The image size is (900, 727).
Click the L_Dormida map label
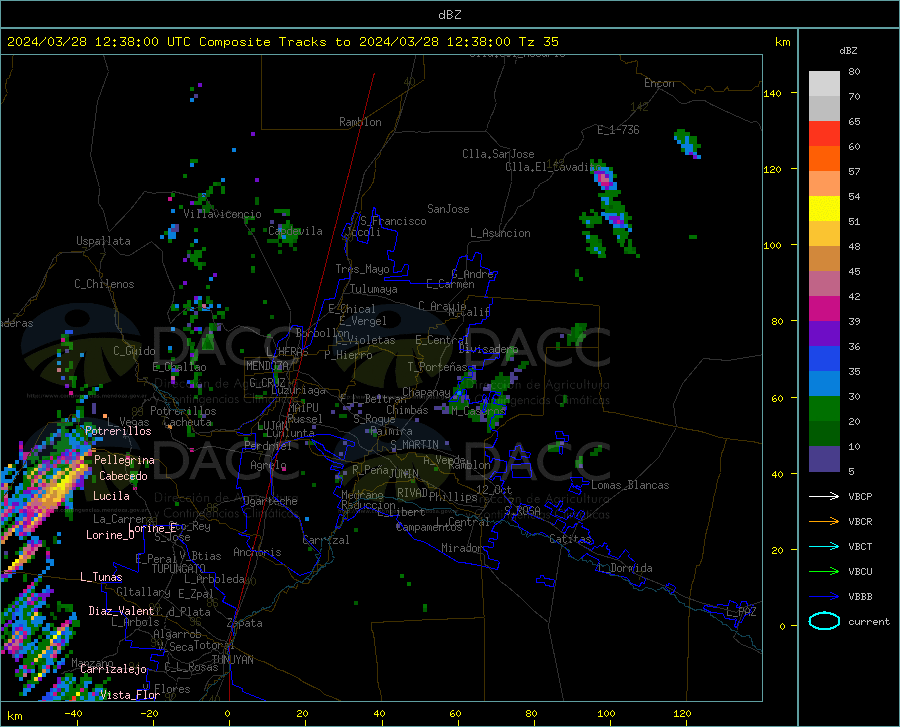[624, 568]
